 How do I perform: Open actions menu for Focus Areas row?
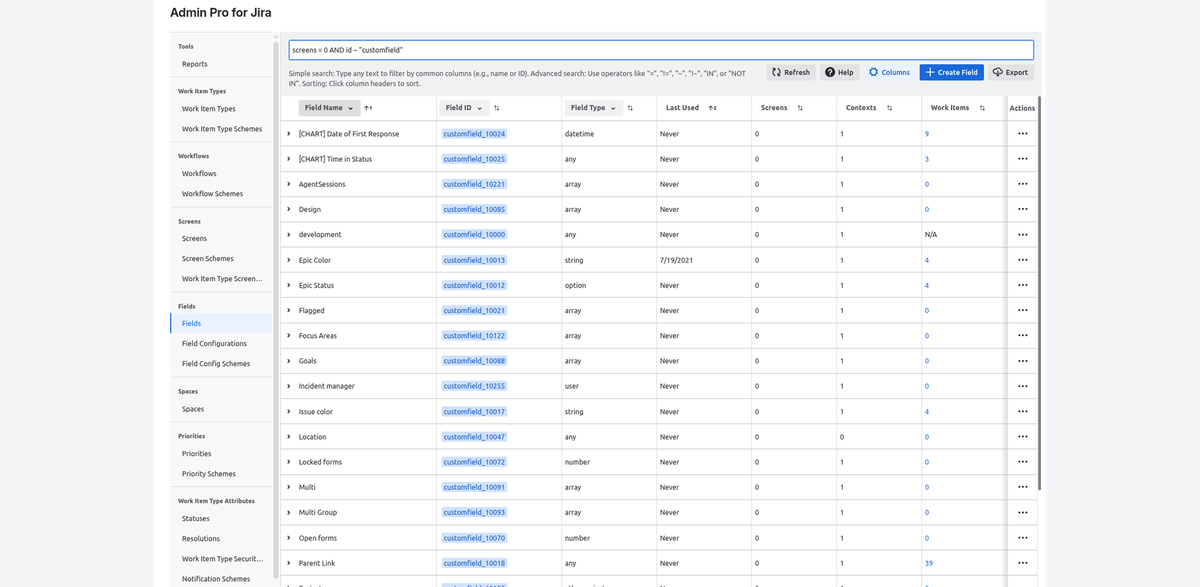1022,336
